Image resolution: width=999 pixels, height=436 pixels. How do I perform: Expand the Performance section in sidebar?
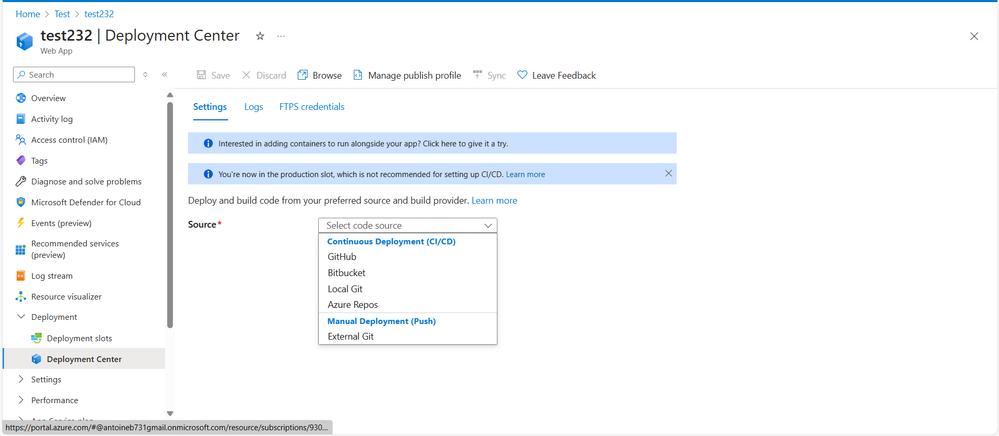(x=21, y=400)
